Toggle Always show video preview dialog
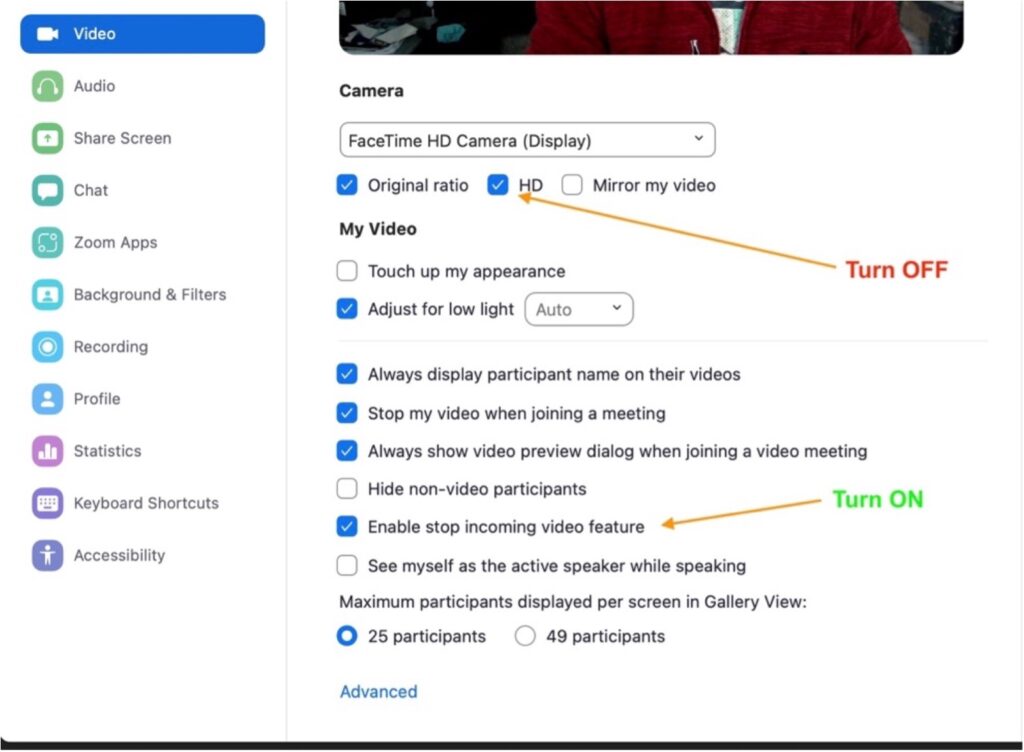1024x752 pixels. tap(347, 451)
